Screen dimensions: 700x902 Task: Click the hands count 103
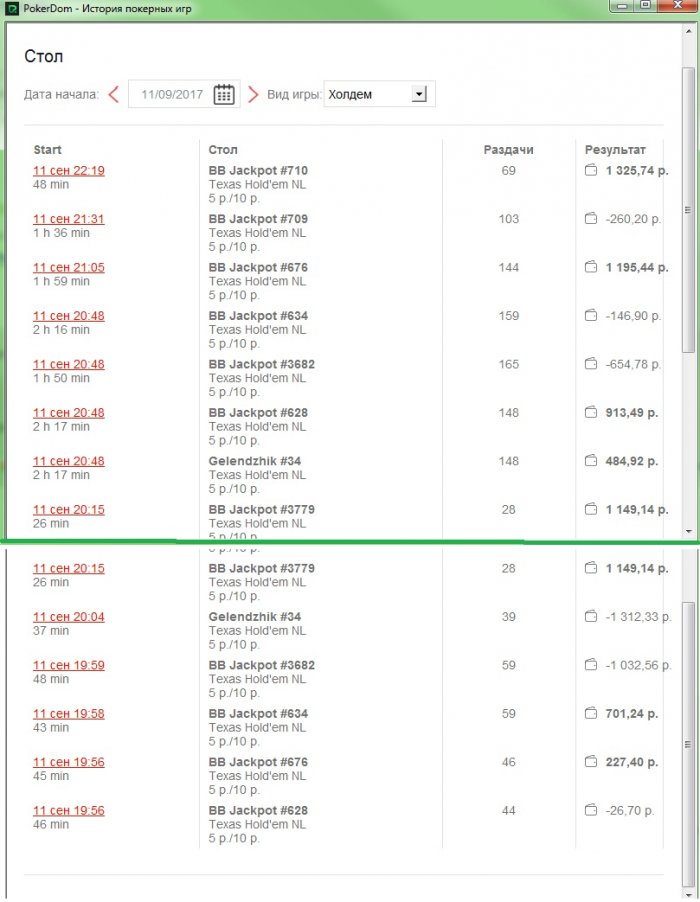pyautogui.click(x=508, y=219)
